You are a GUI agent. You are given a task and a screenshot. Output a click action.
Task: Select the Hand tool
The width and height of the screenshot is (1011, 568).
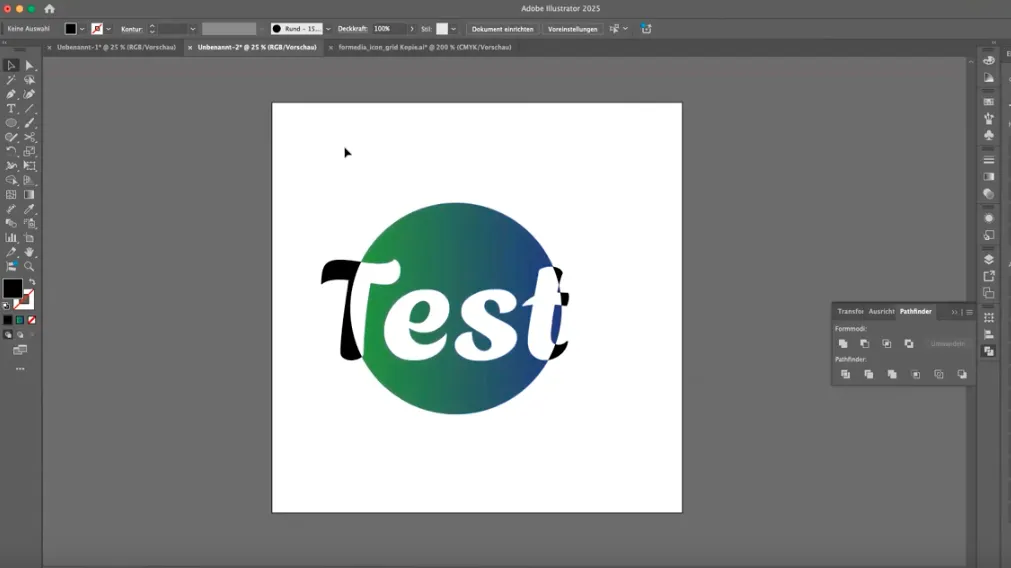29,252
